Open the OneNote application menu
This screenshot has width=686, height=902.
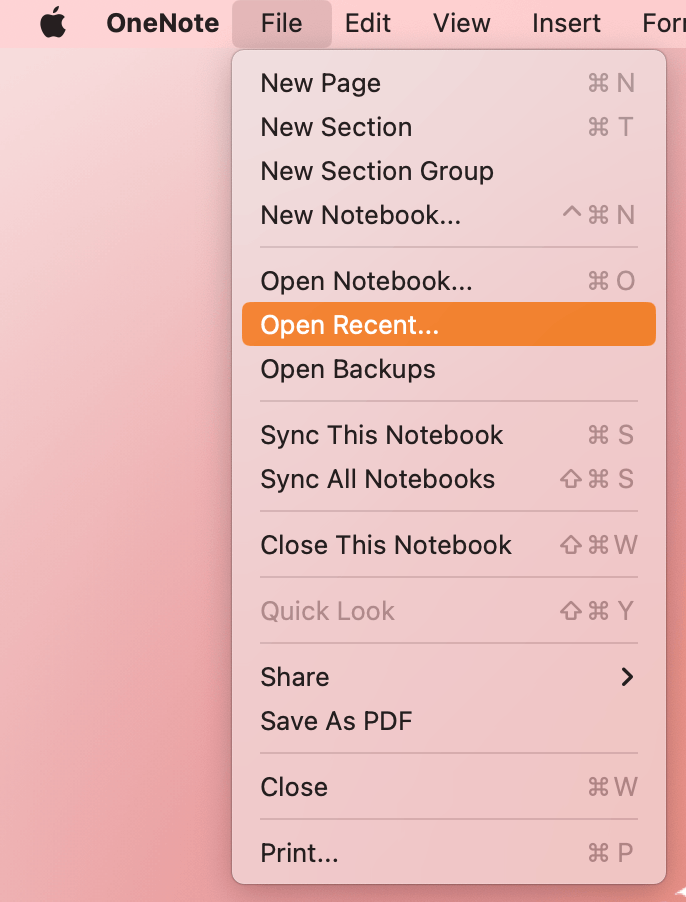click(x=162, y=24)
